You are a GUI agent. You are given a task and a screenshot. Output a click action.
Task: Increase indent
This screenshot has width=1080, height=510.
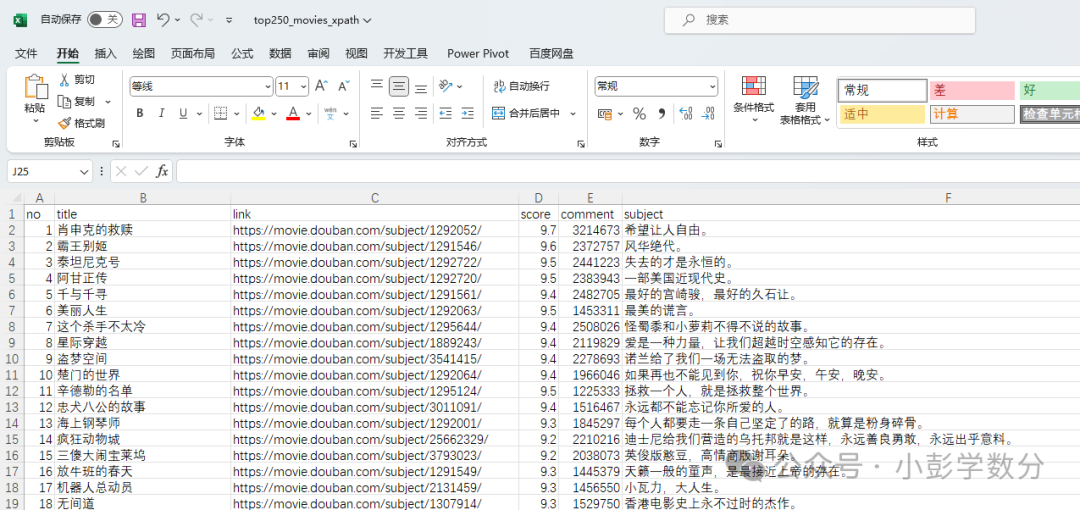pos(468,113)
